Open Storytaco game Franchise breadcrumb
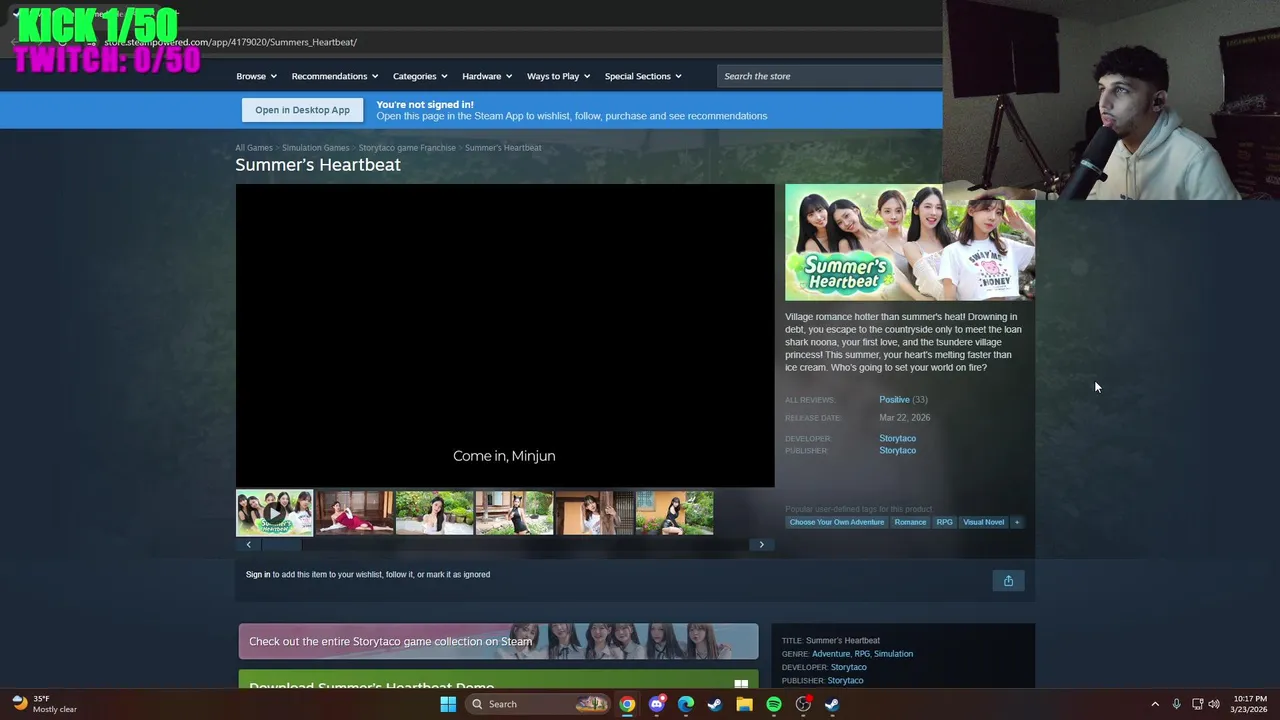This screenshot has width=1280, height=720. coord(407,148)
